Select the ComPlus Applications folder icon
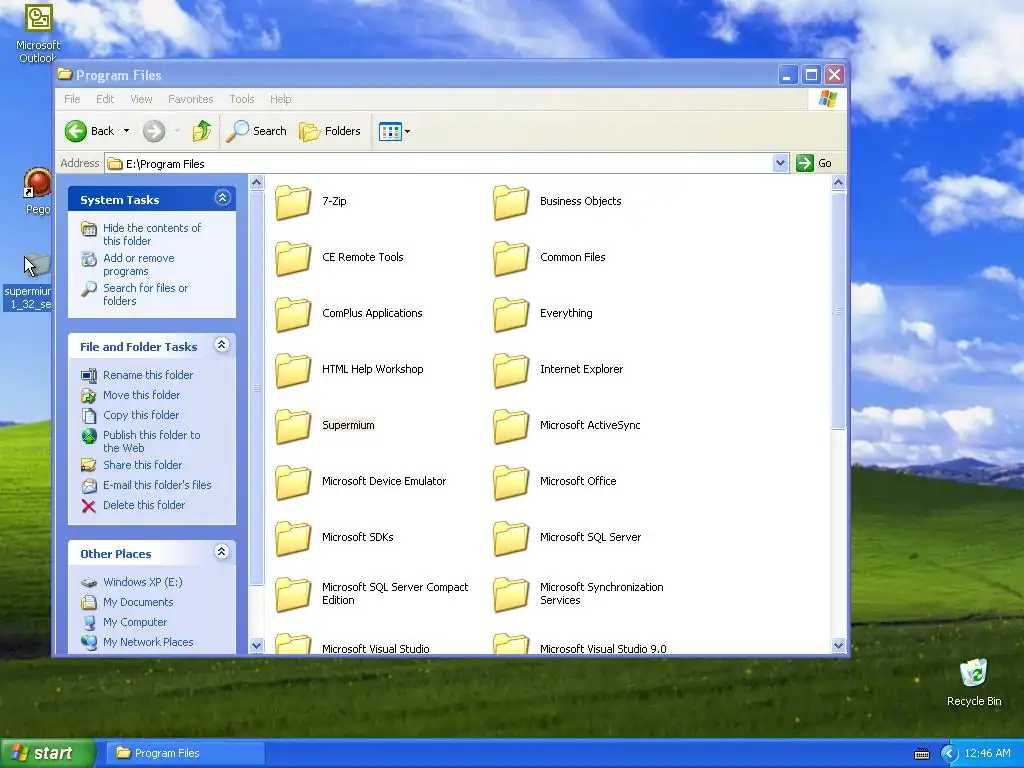The image size is (1024, 768). 293,314
